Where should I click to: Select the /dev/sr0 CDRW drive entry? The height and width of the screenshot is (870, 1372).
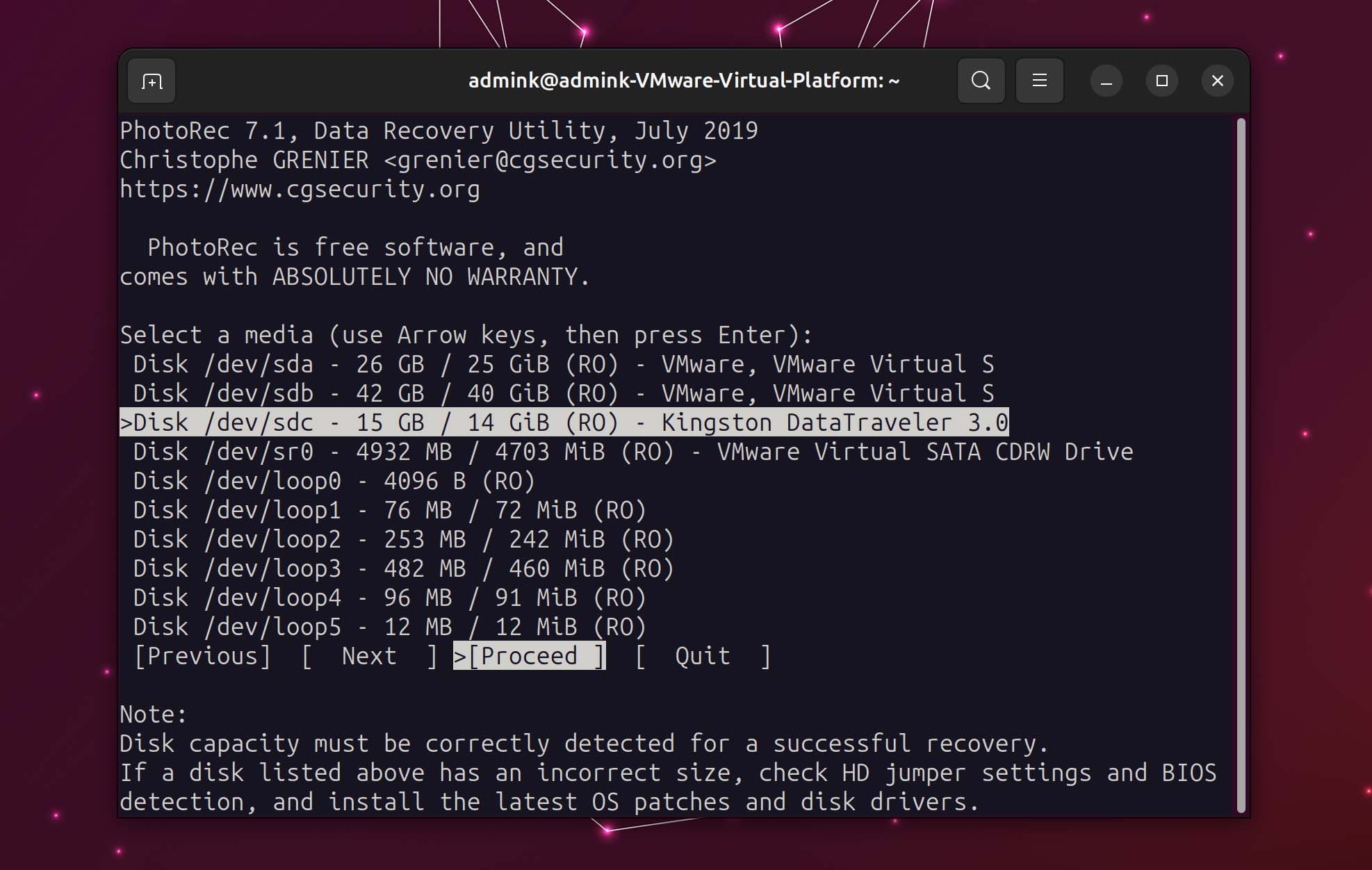[633, 452]
